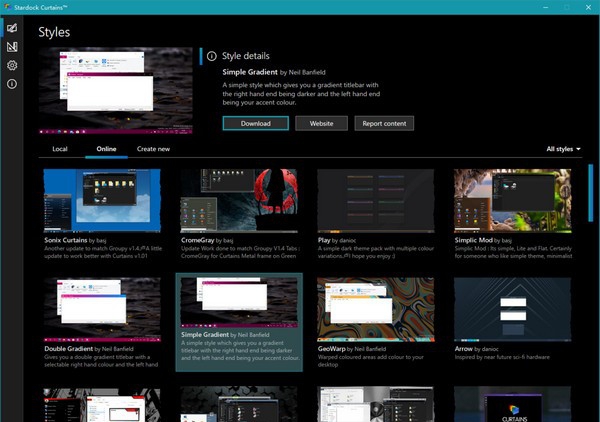Click the 'Styles' page heading
This screenshot has height=422, width=600.
[x=54, y=32]
